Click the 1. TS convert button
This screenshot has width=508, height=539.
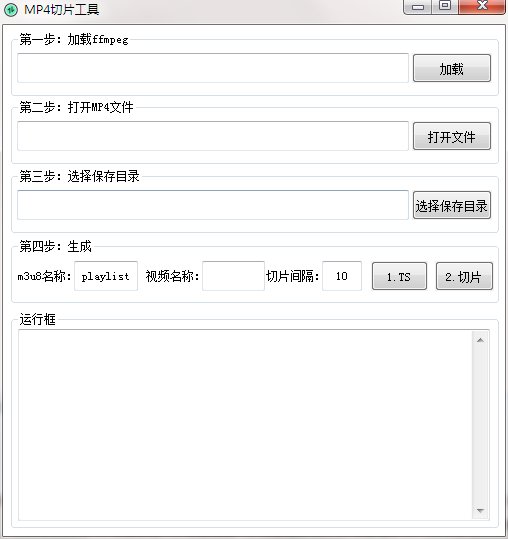pyautogui.click(x=399, y=276)
